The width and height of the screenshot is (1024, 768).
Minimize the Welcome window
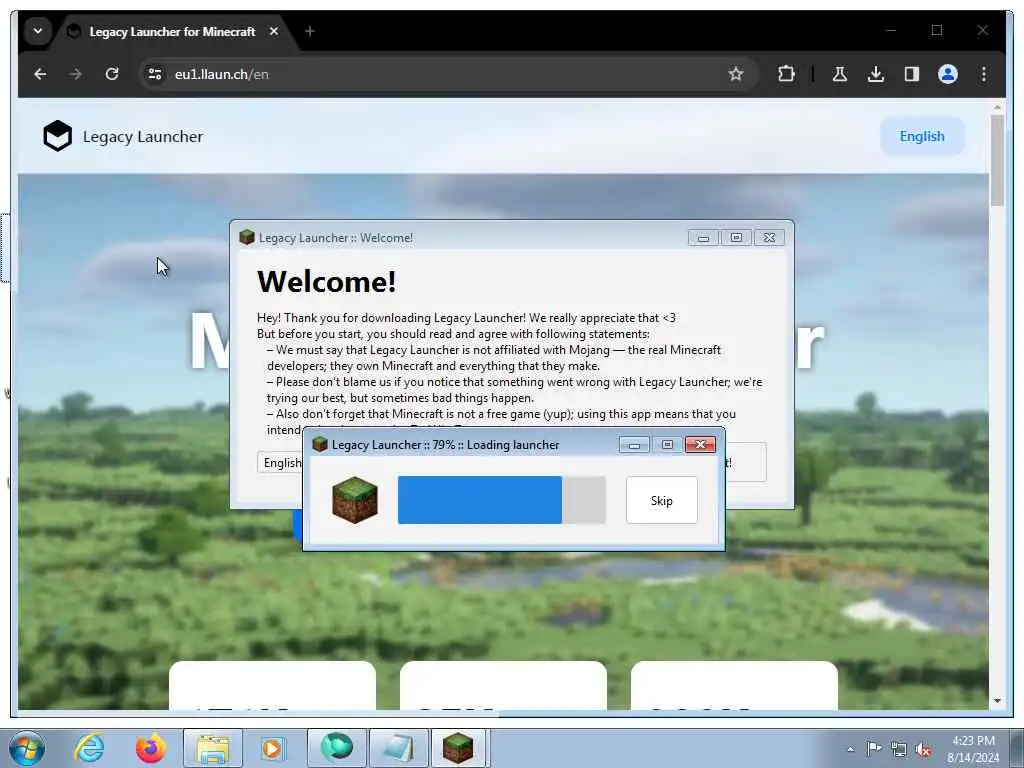703,238
